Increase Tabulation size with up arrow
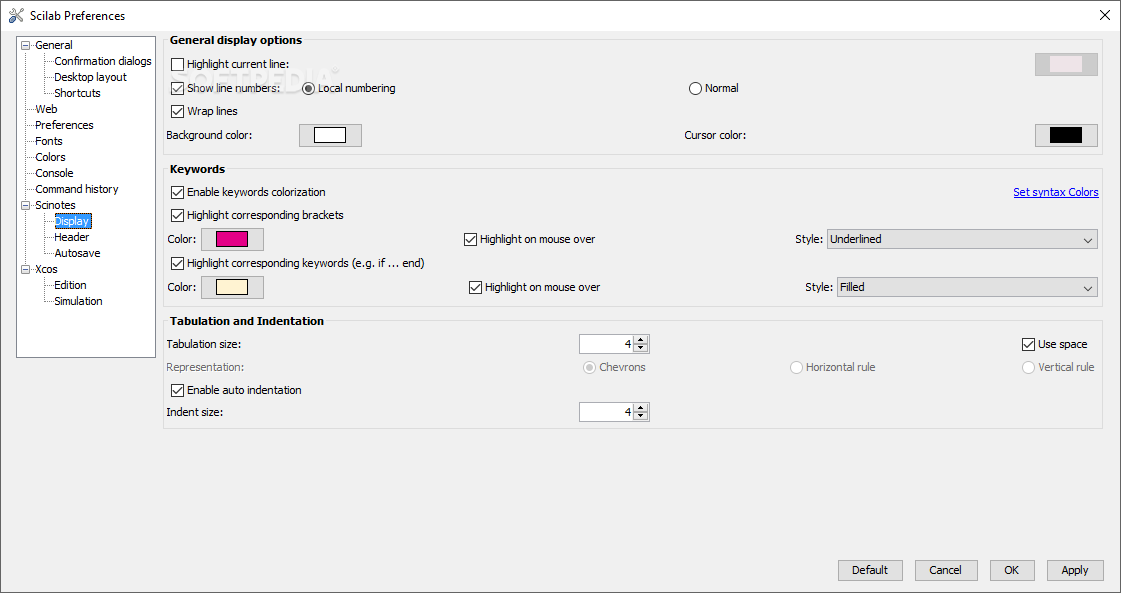This screenshot has width=1121, height=593. point(641,340)
